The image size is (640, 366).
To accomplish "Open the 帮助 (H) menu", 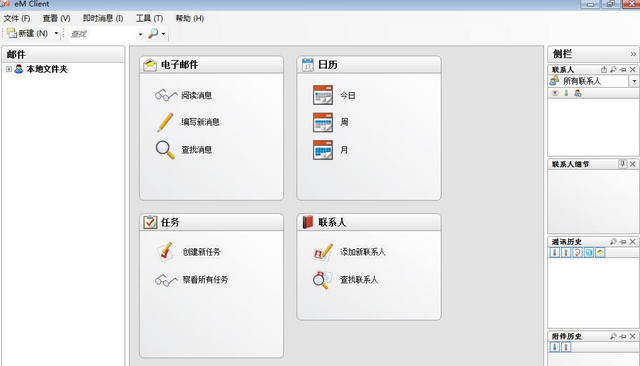I will (189, 18).
